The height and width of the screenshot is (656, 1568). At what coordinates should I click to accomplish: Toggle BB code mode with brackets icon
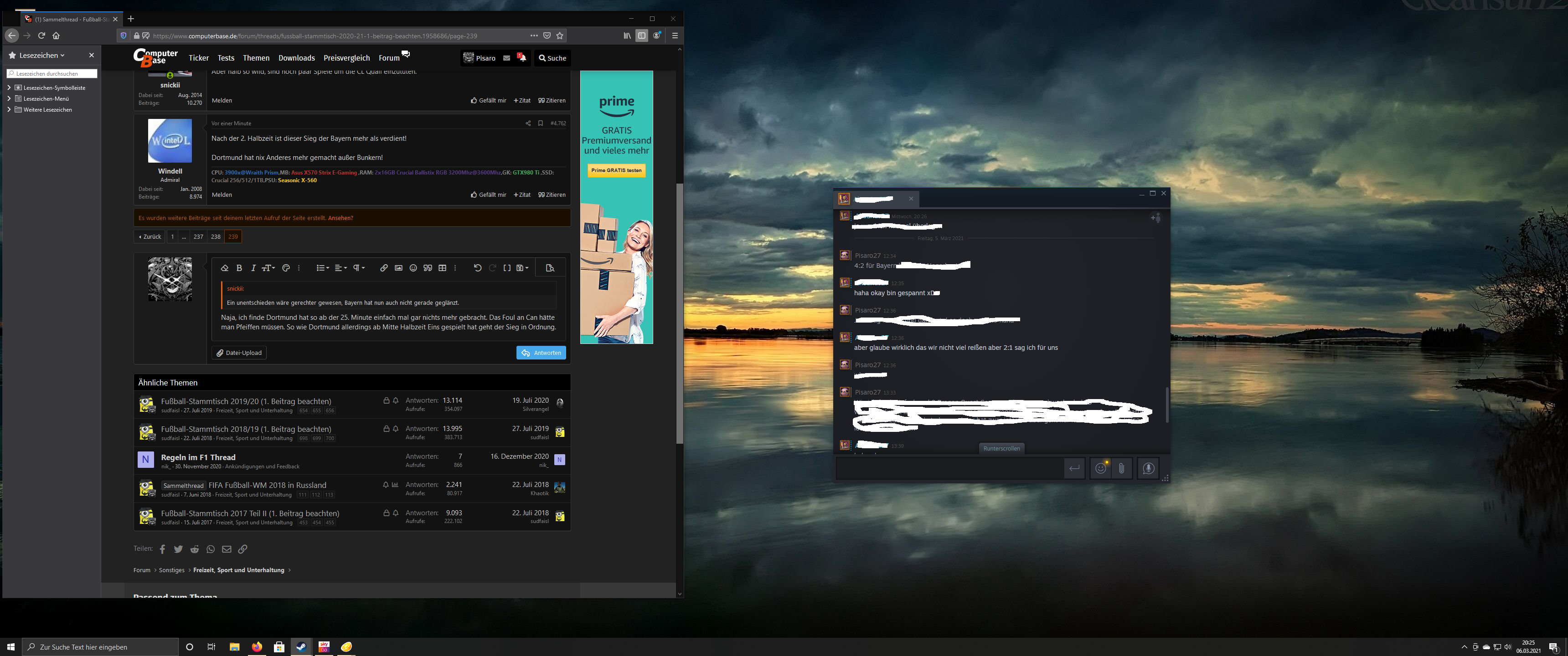pyautogui.click(x=507, y=268)
